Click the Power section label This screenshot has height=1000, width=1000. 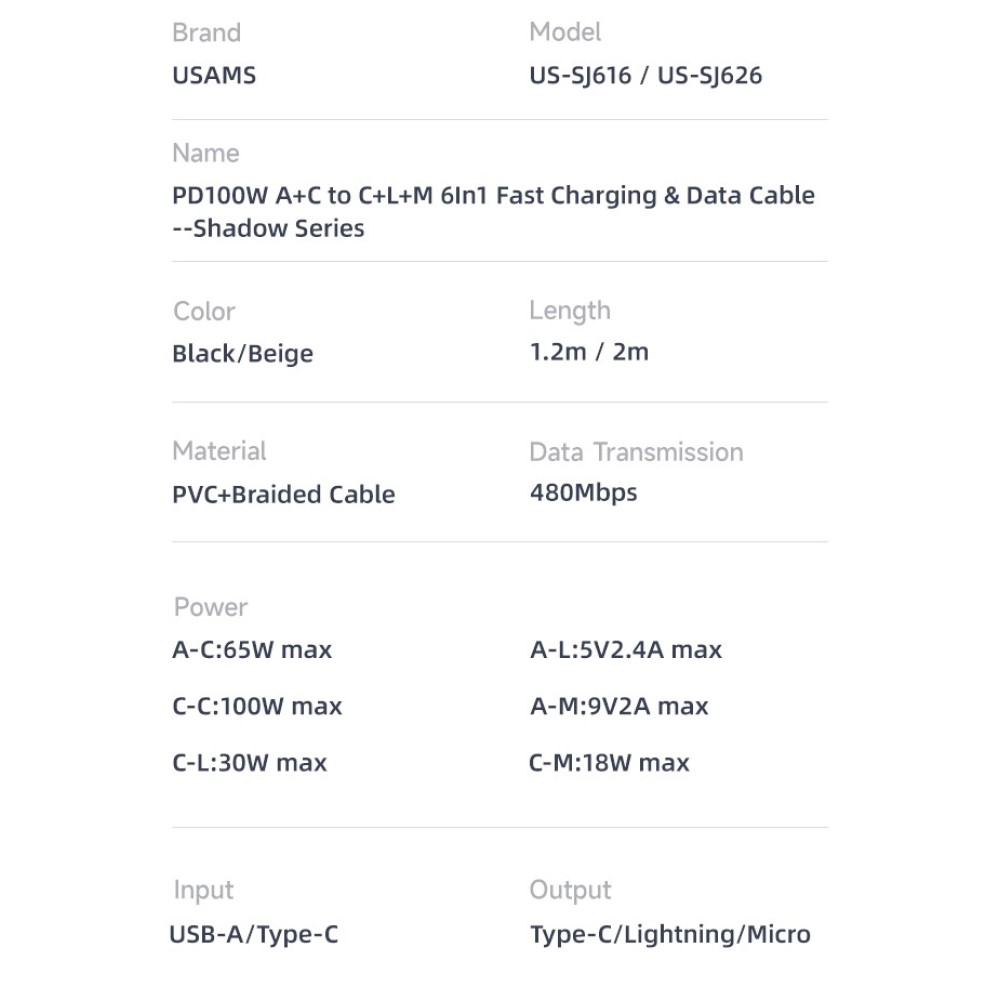(x=210, y=607)
